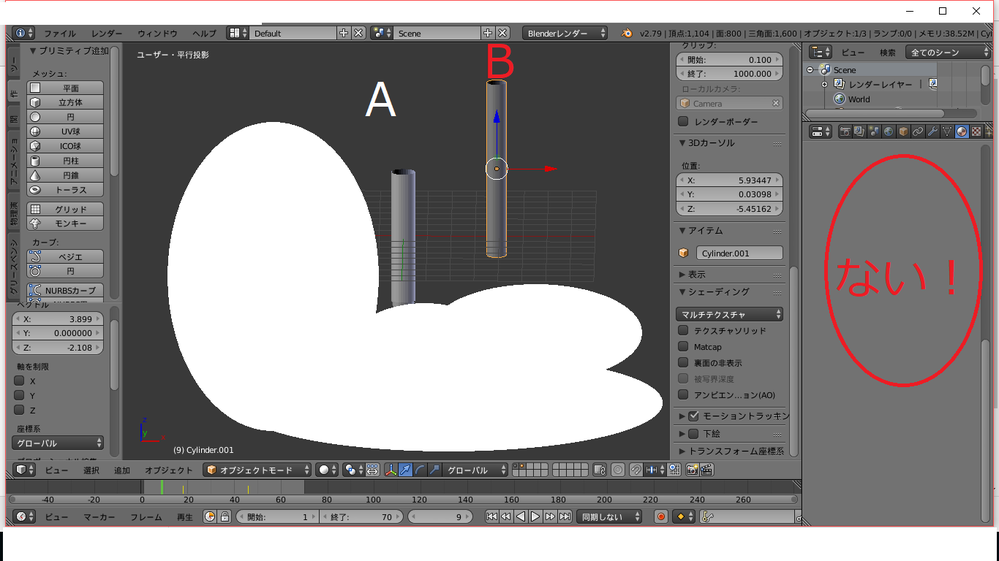The width and height of the screenshot is (999, 561).
Task: Click the timeline frame ruler at 100
Action: [x=373, y=499]
